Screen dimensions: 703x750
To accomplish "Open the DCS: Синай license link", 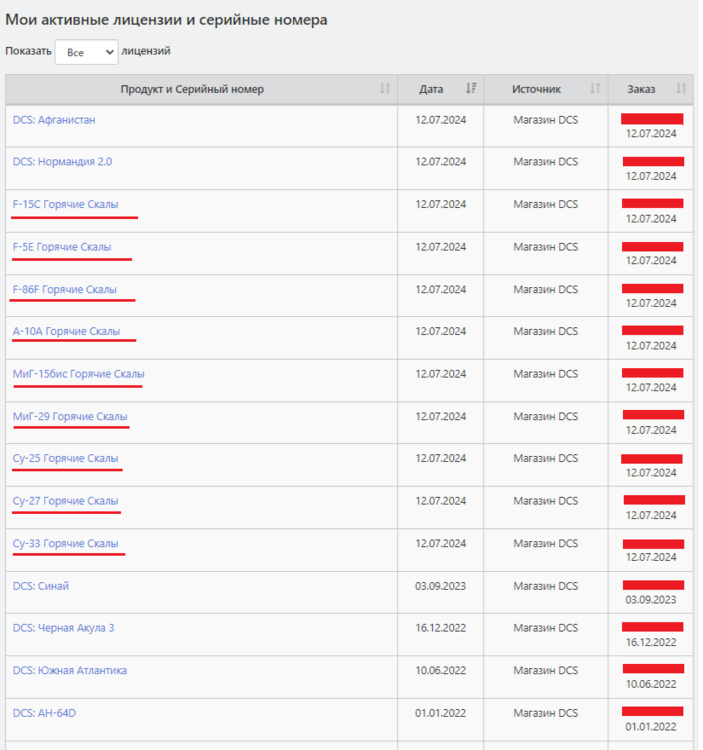I will (x=41, y=586).
